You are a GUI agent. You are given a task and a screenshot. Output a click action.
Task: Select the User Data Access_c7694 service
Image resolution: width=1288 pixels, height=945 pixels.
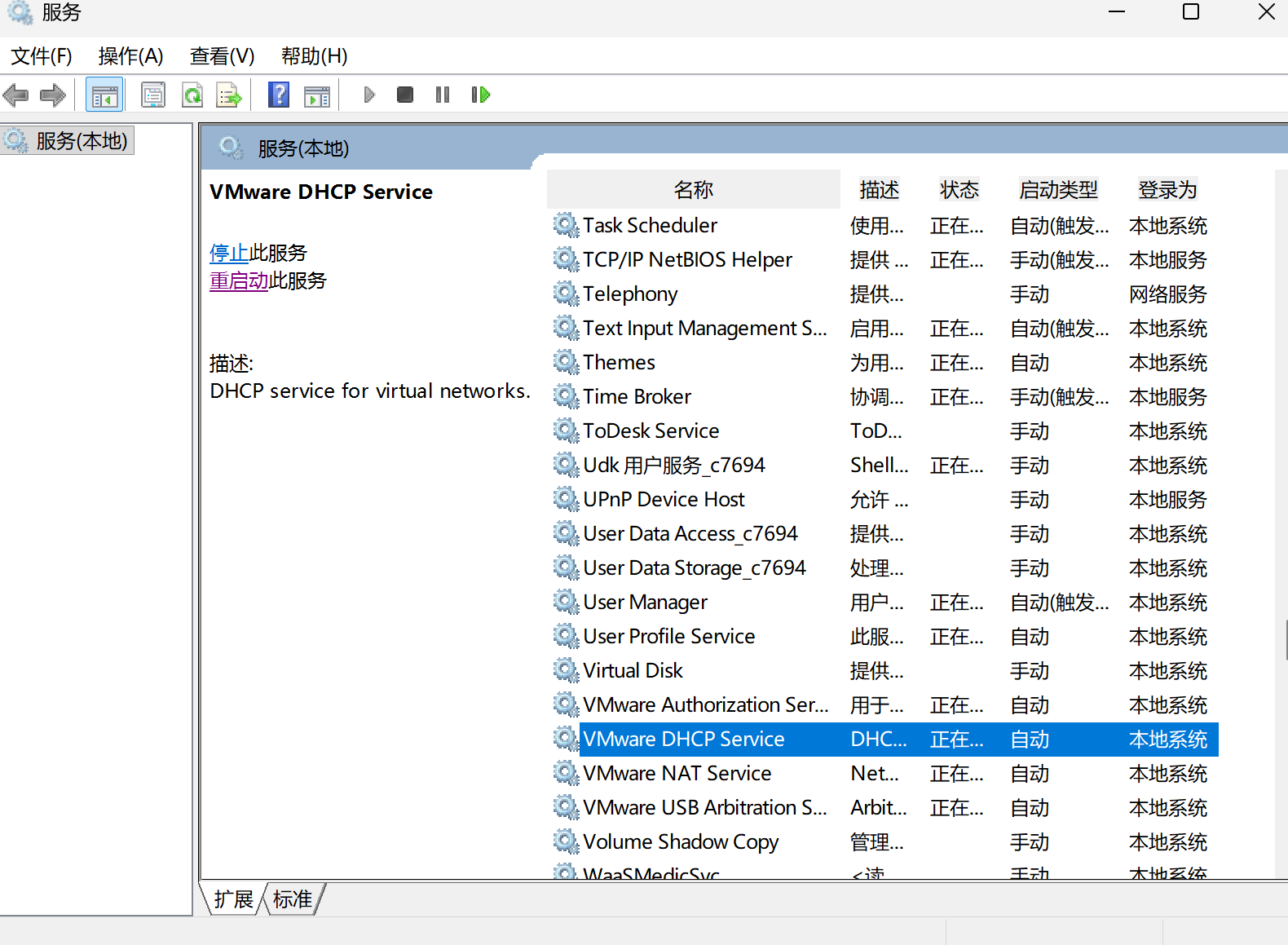tap(884, 533)
